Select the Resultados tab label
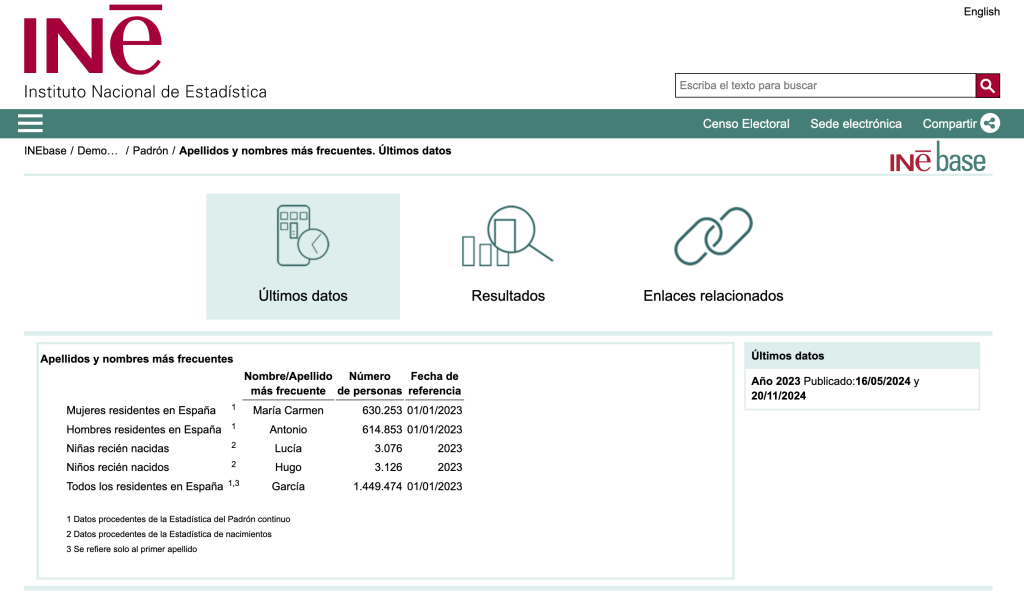The height and width of the screenshot is (597, 1024). point(508,296)
